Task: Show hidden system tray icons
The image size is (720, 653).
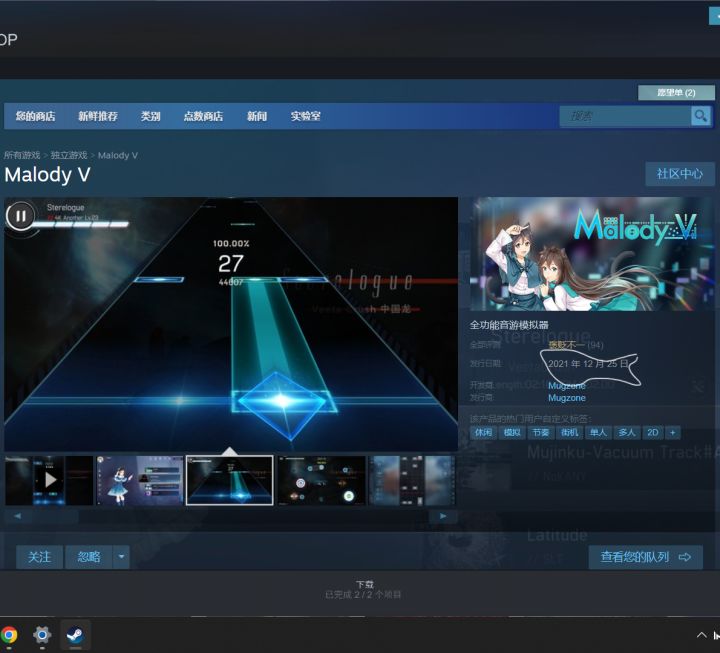Action: pos(702,635)
